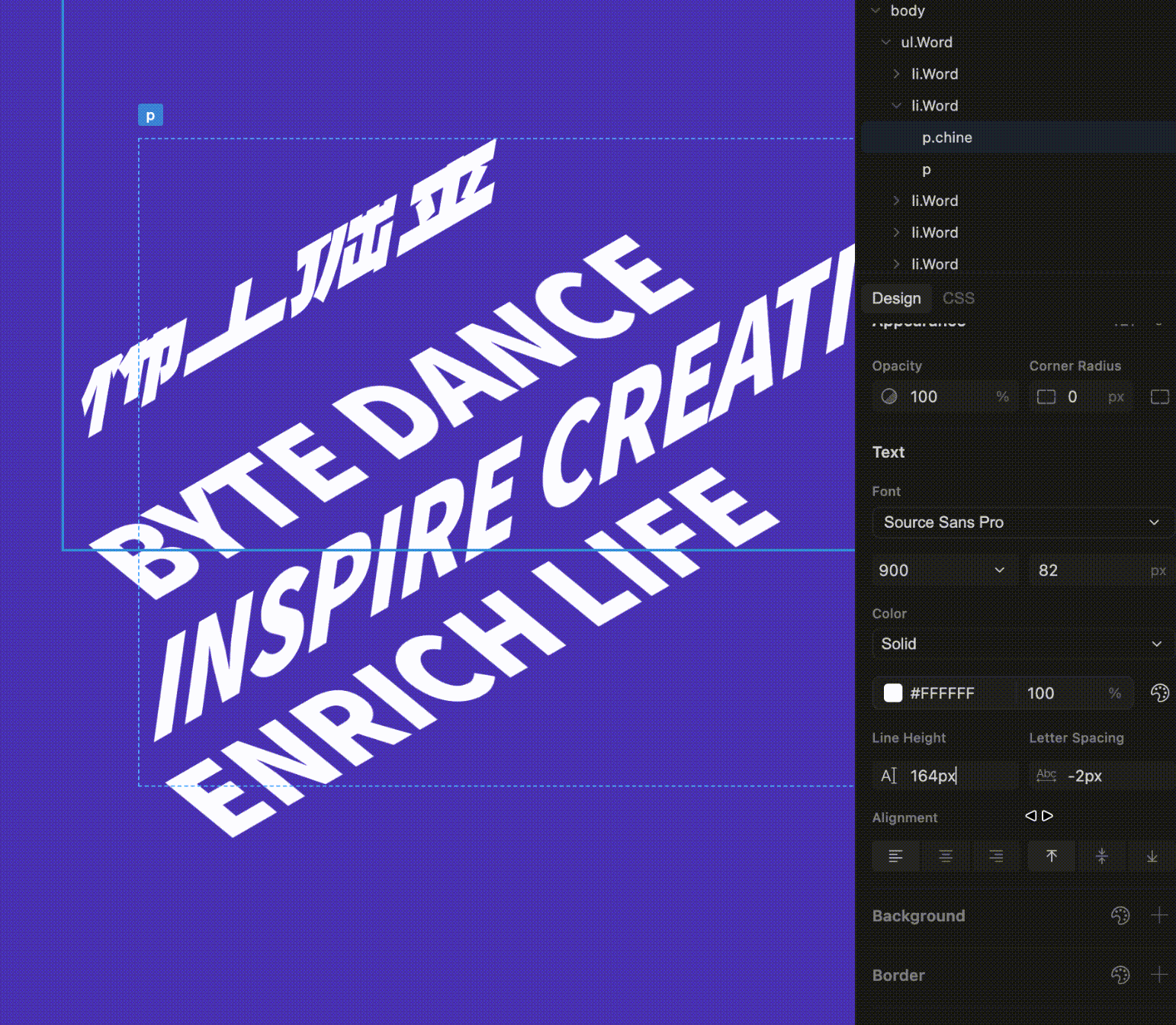Click the p element tag on canvas
The height and width of the screenshot is (1025, 1176).
point(150,115)
